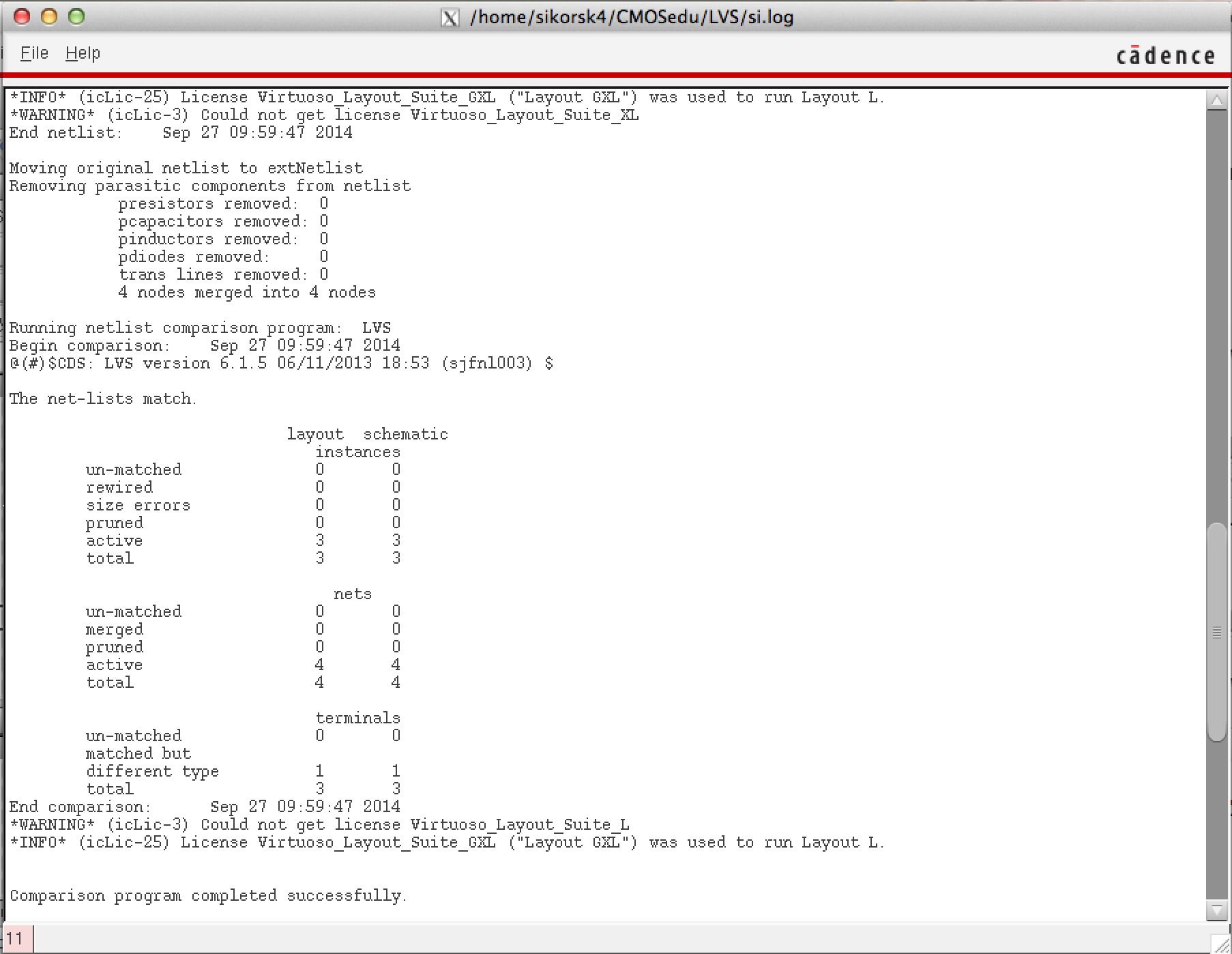1232x954 pixels.
Task: Click the scrollbar down arrow
Action: point(1216,910)
